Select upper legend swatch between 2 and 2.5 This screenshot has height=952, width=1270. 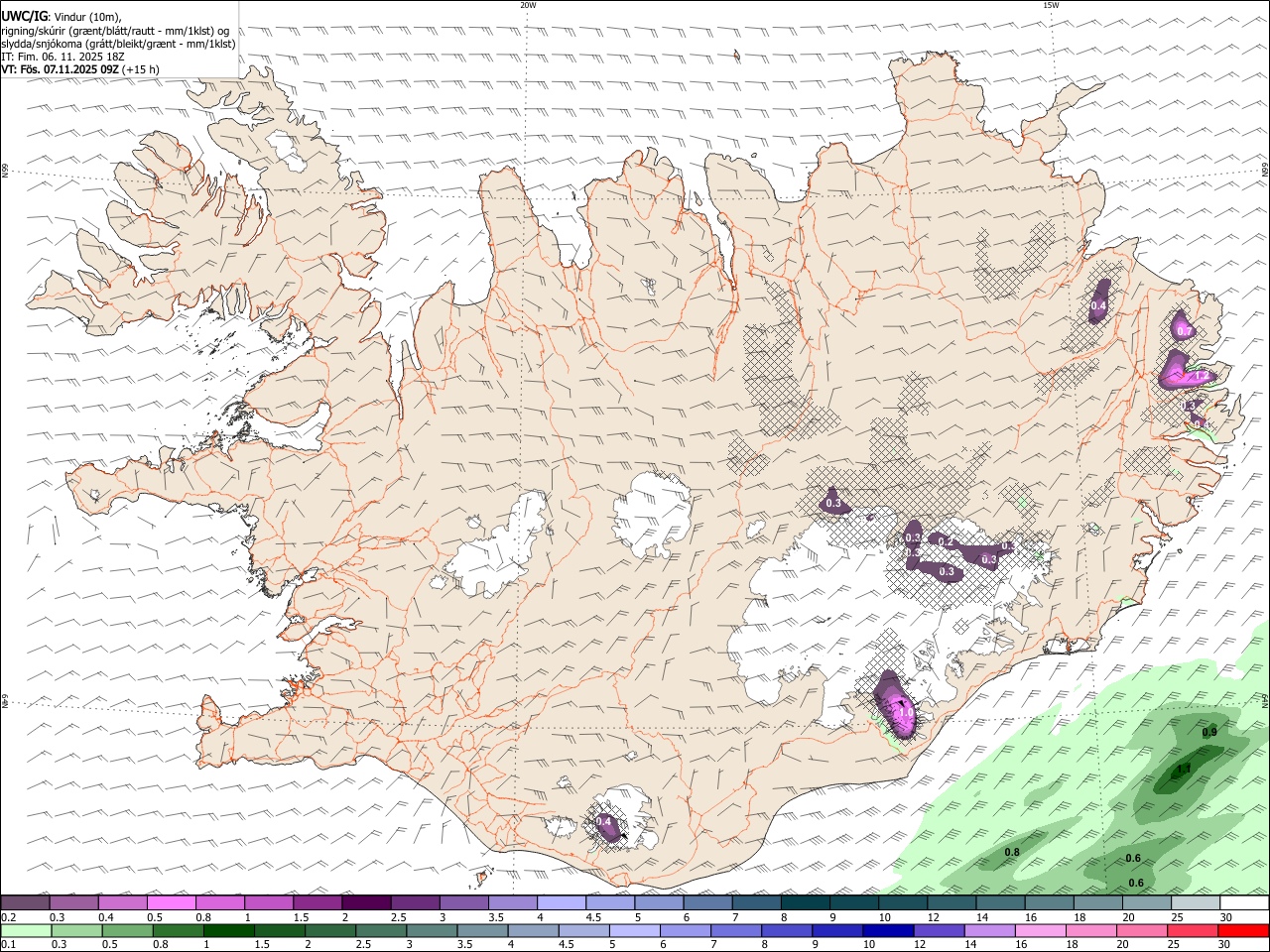coord(366,902)
